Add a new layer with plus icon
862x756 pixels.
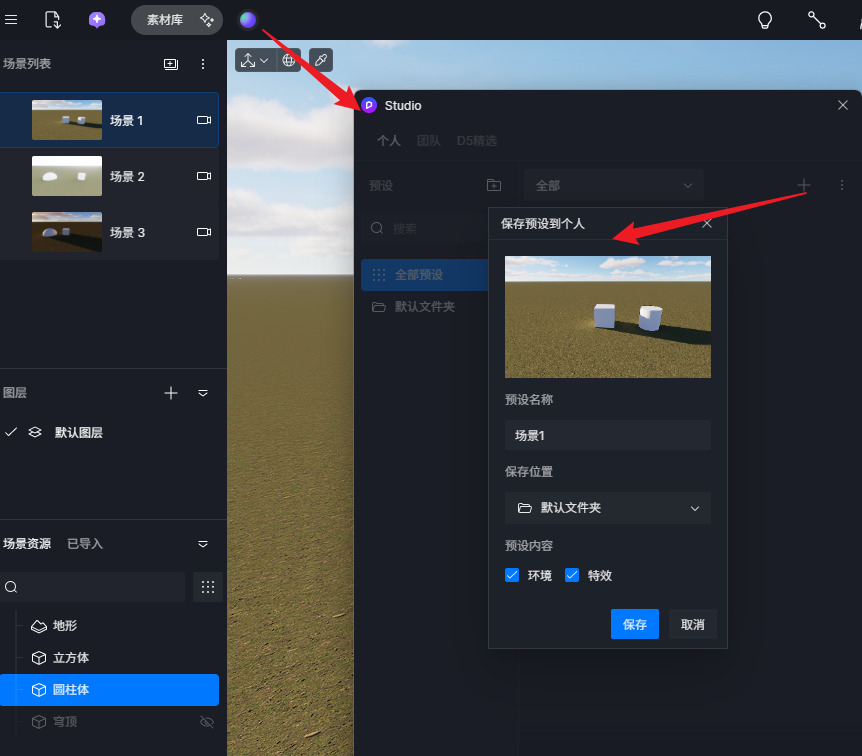171,393
